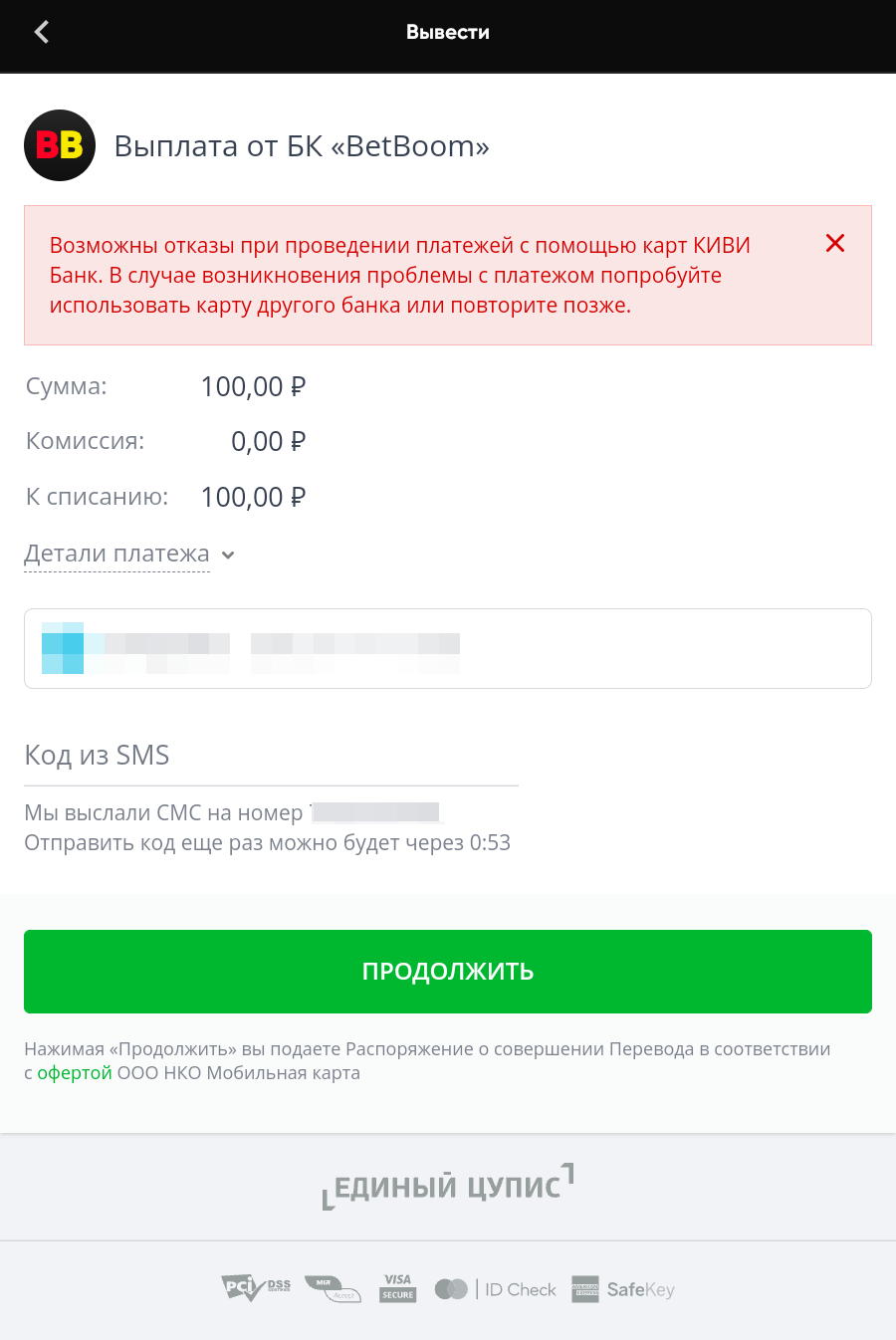Click the KIWI Bank warning message text

(x=400, y=275)
